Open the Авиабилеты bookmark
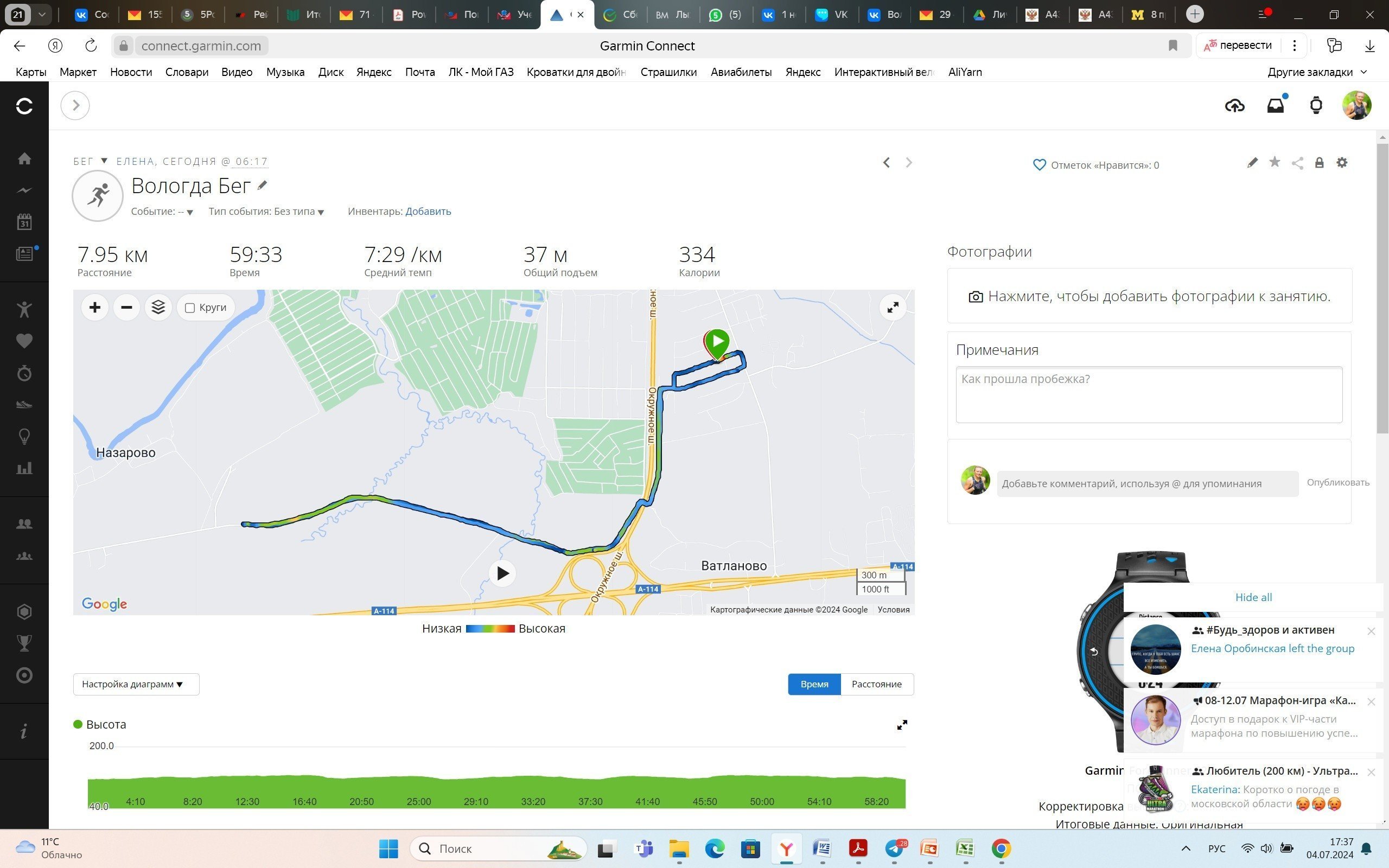The width and height of the screenshot is (1389, 868). [741, 72]
